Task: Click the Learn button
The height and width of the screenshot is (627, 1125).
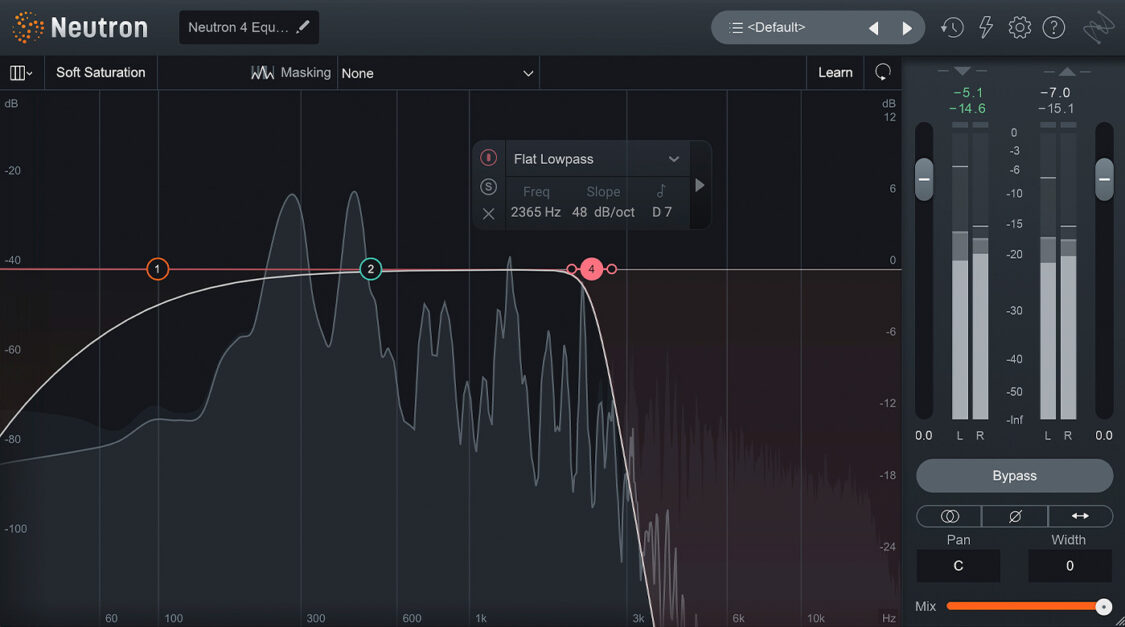Action: 834,72
